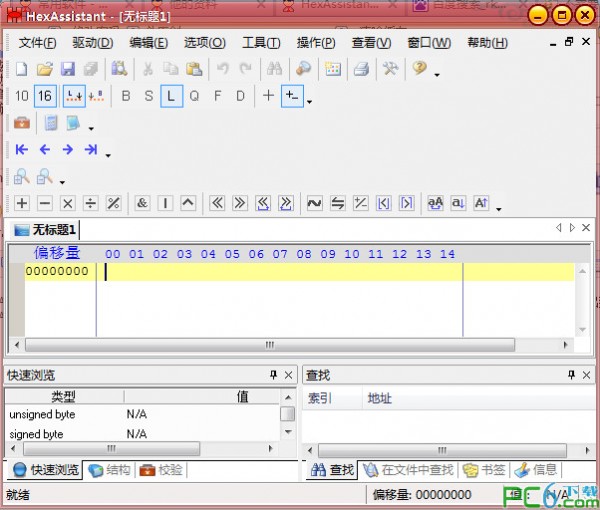The width and height of the screenshot is (600, 510).
Task: Toggle hexadecimal display with the 16 button
Action: click(x=45, y=96)
